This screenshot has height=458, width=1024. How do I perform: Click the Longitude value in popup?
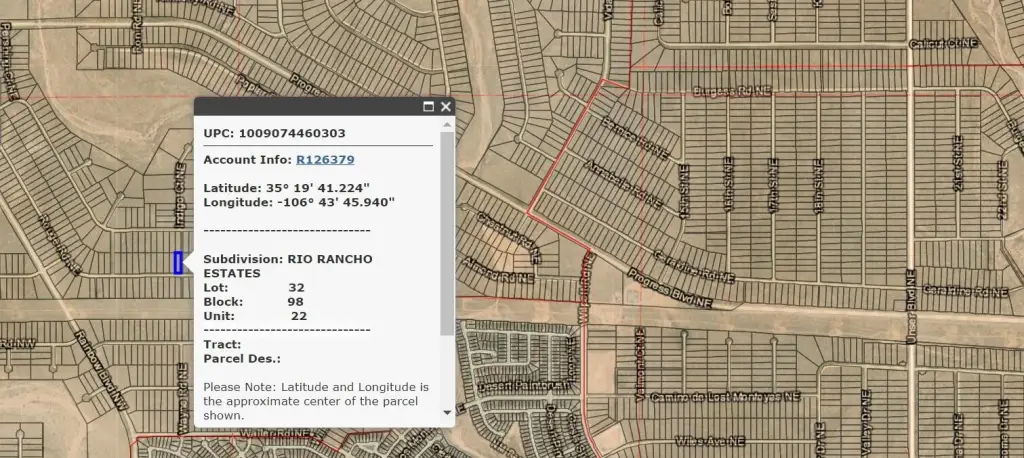click(333, 202)
